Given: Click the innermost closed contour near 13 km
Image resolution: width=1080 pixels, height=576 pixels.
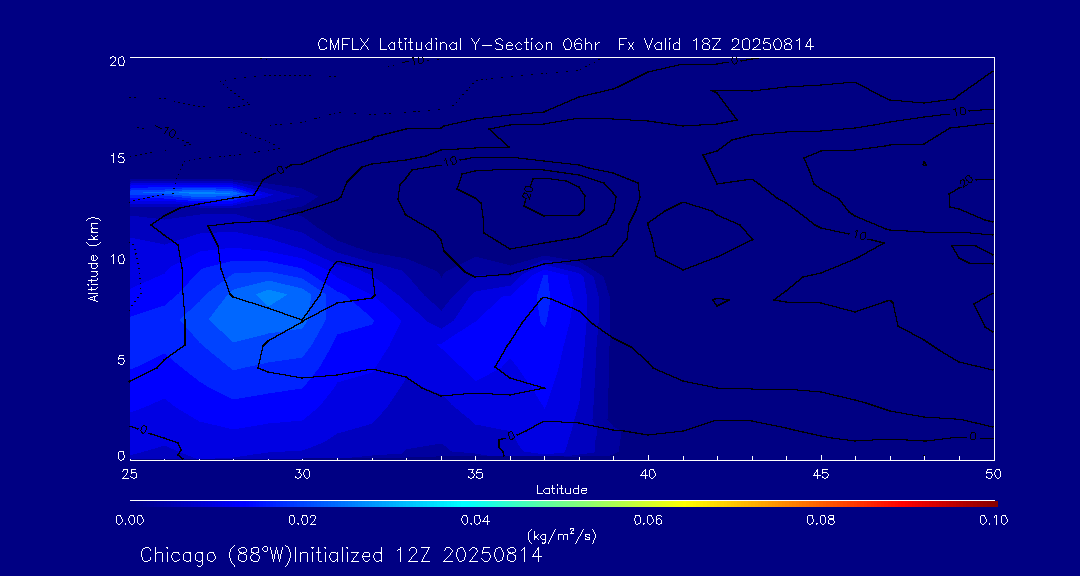Looking at the screenshot, I should pos(548,197).
